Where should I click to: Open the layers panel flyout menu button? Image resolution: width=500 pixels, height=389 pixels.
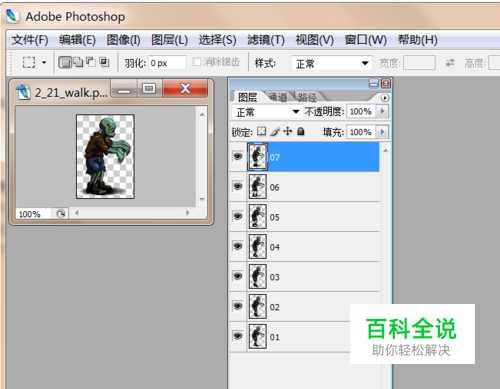pyautogui.click(x=385, y=98)
